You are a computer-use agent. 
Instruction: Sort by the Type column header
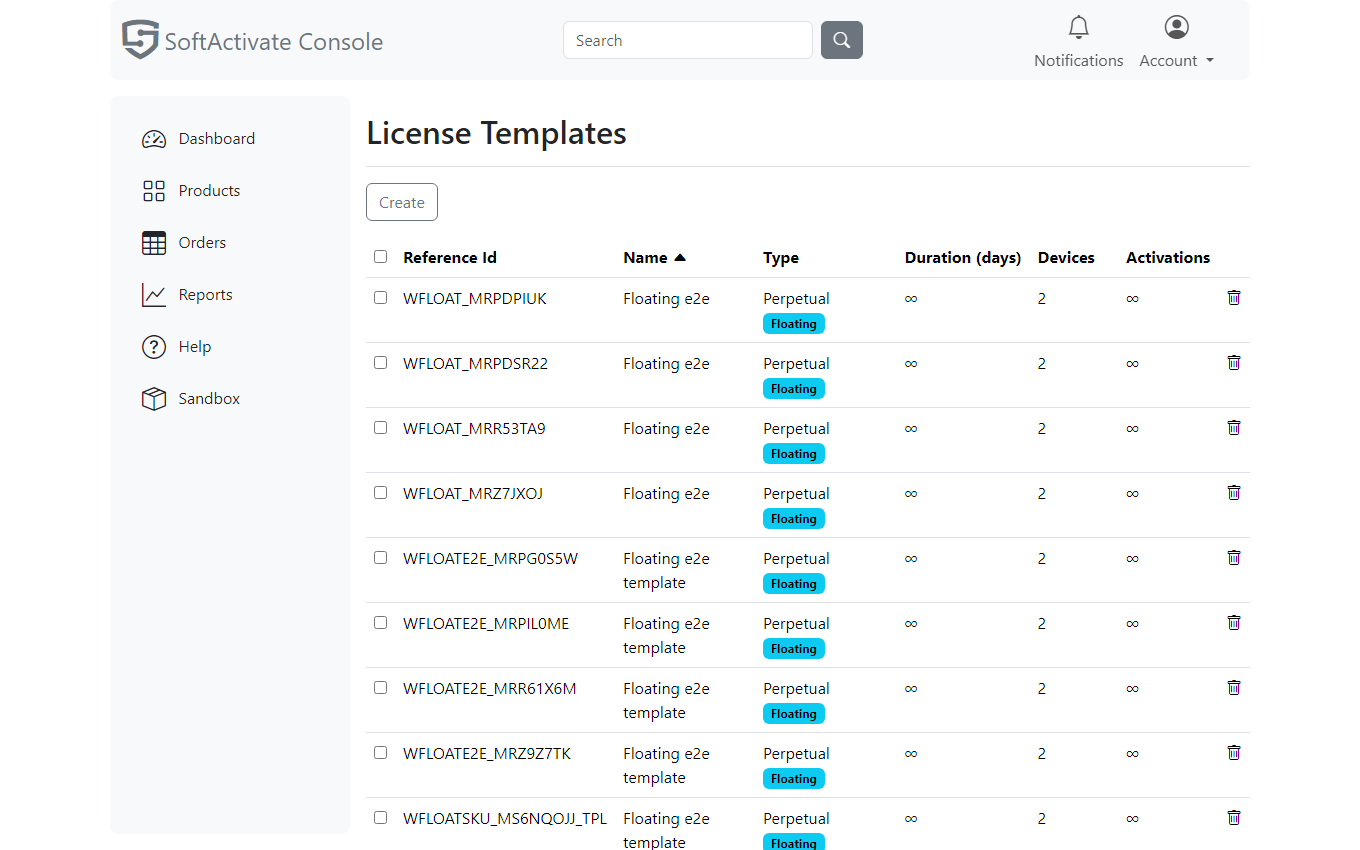pyautogui.click(x=781, y=258)
